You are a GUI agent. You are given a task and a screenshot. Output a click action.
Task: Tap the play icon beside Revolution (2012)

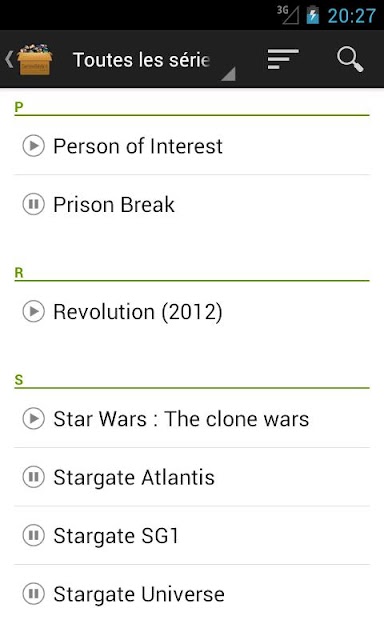33,311
